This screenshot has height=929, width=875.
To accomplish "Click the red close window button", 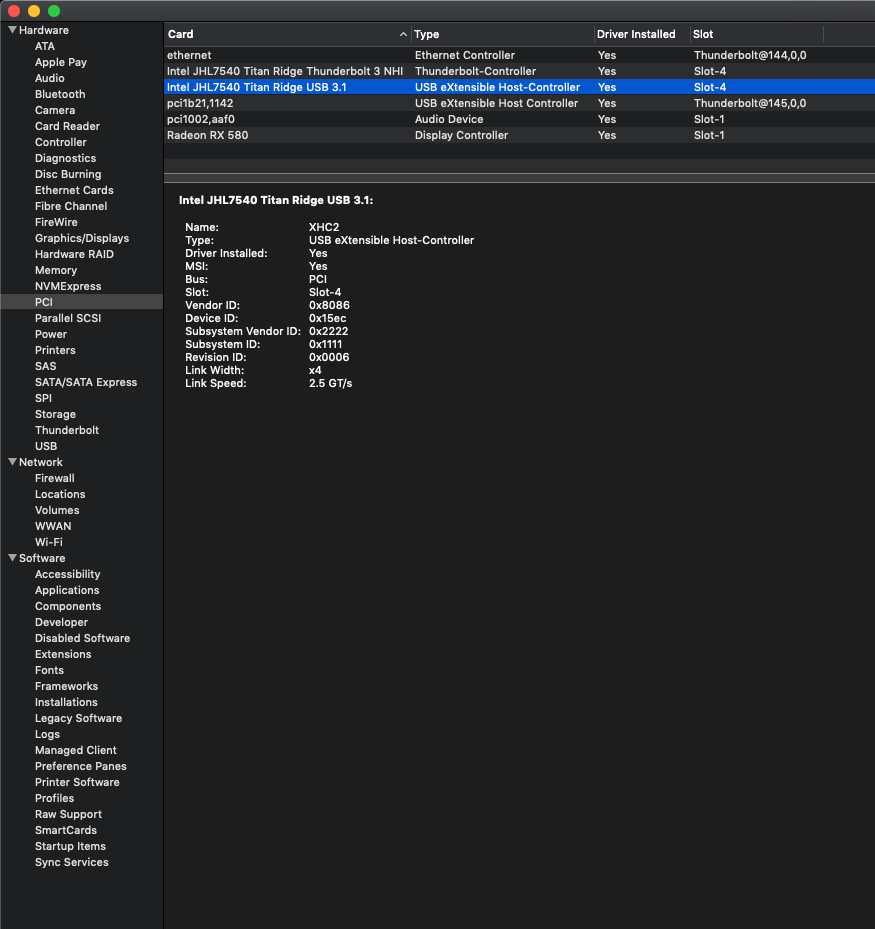I will coord(14,10).
